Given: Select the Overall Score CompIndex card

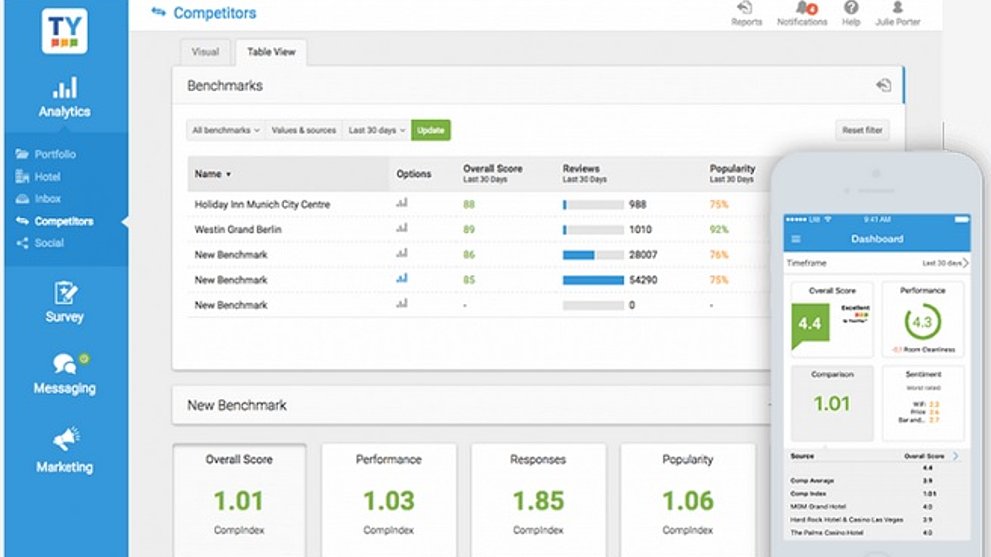Looking at the screenshot, I should [240, 499].
